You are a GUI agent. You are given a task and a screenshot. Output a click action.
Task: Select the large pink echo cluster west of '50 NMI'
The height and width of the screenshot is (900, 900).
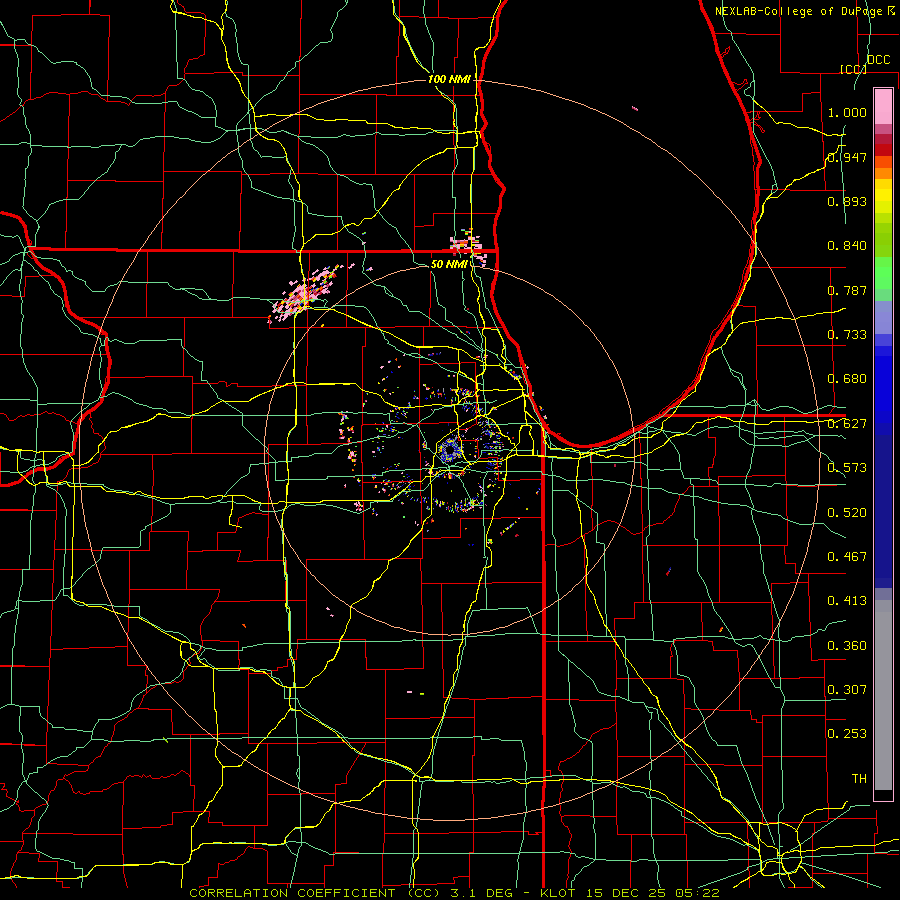point(304,294)
